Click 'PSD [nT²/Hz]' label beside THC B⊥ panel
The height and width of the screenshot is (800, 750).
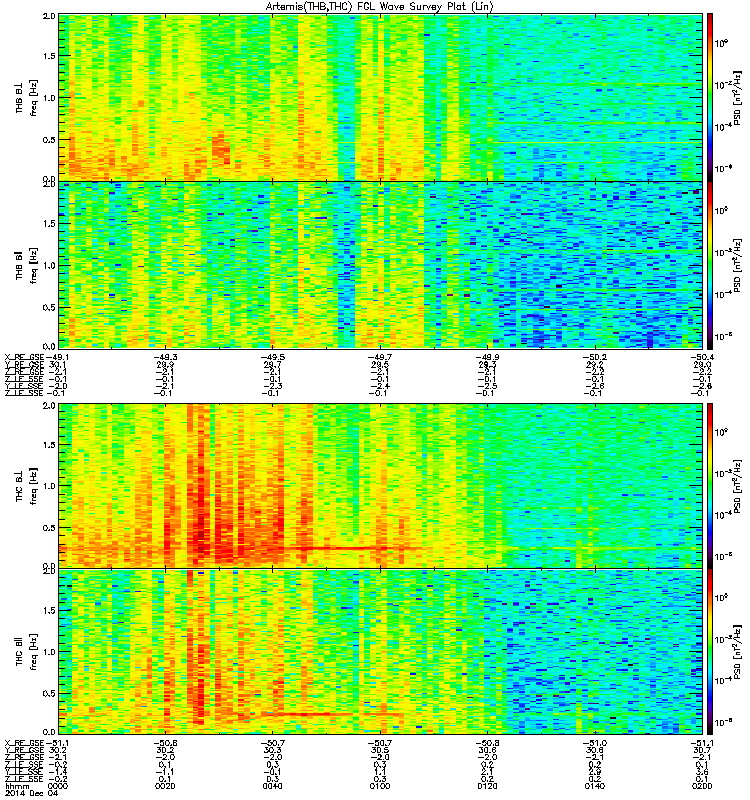tap(738, 486)
